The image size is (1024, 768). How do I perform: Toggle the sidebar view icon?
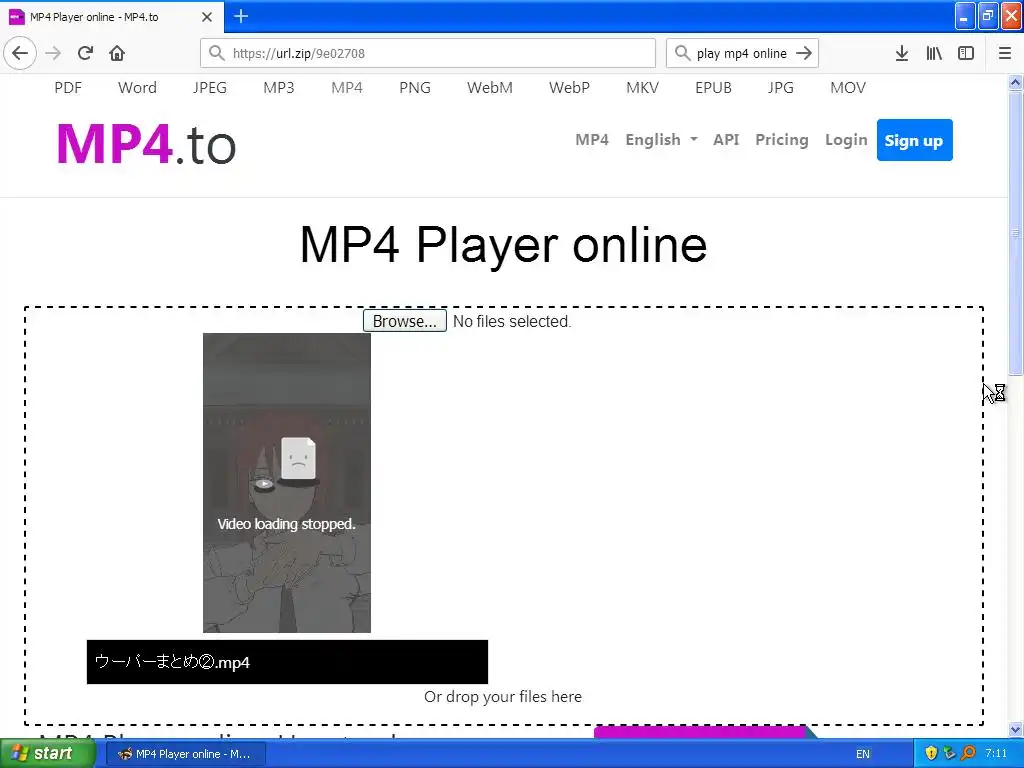(966, 53)
